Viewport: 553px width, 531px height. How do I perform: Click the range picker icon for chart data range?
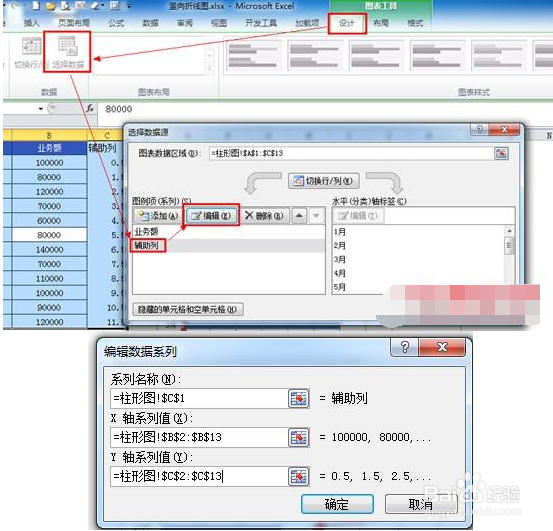[501, 154]
